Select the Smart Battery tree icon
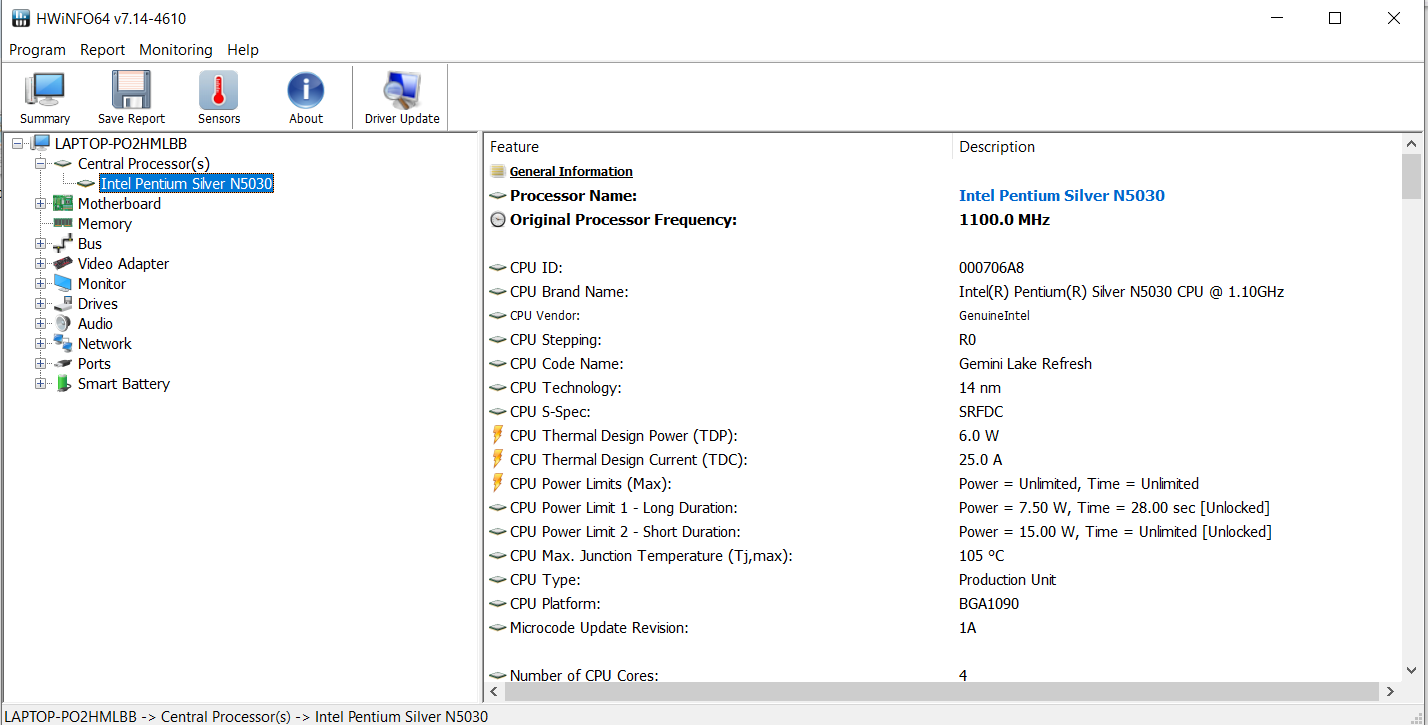1428x725 pixels. [x=63, y=384]
